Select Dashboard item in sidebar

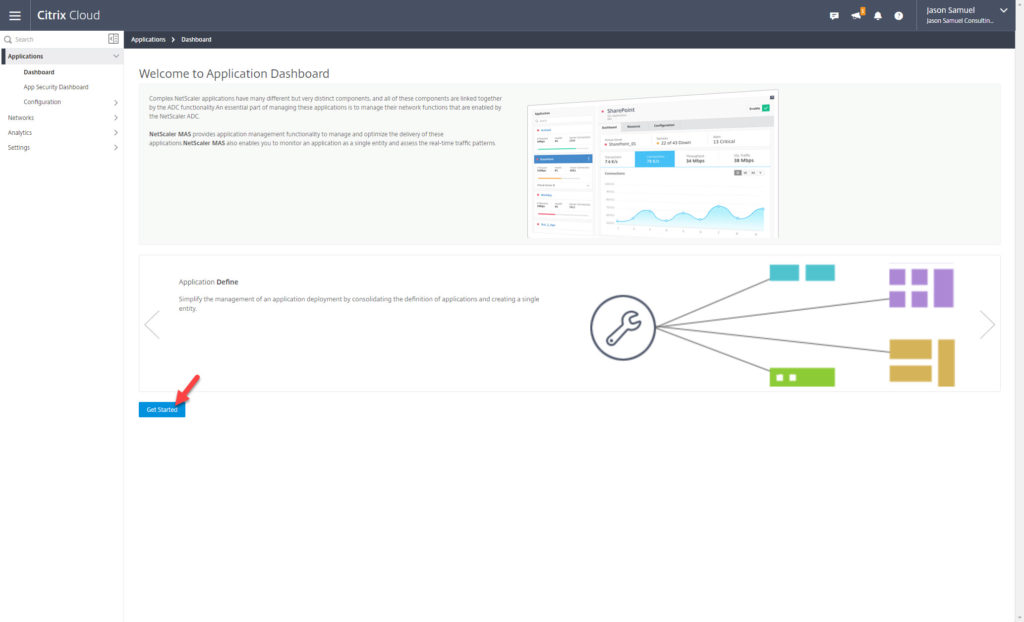coord(39,72)
